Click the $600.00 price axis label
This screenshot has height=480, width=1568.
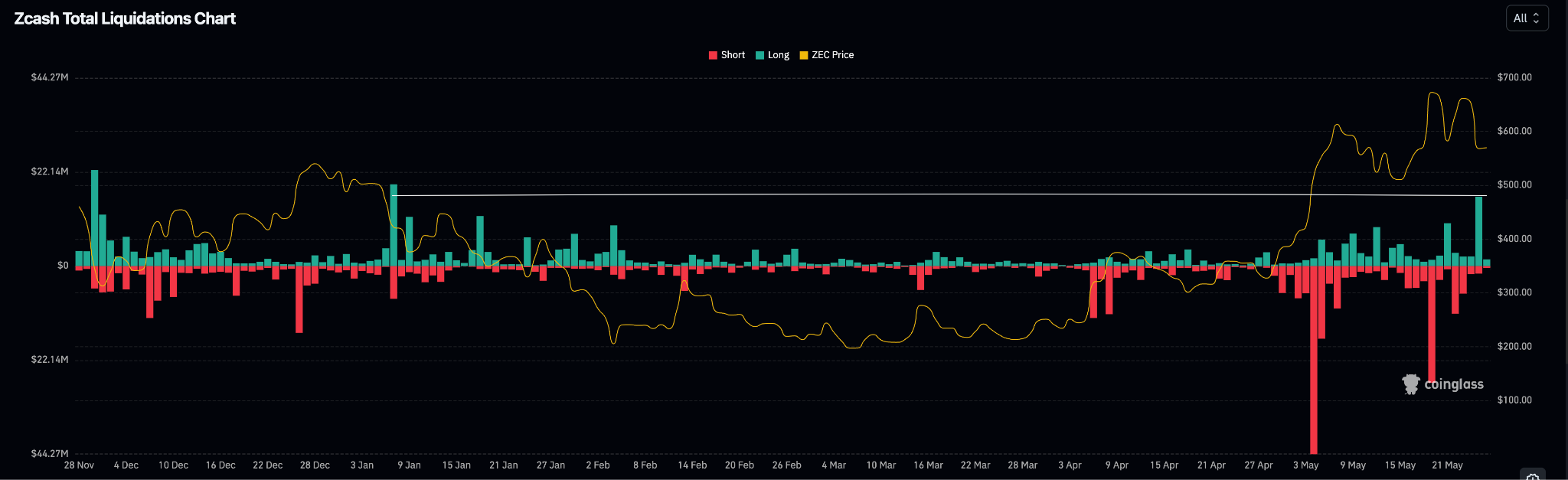tap(1514, 131)
